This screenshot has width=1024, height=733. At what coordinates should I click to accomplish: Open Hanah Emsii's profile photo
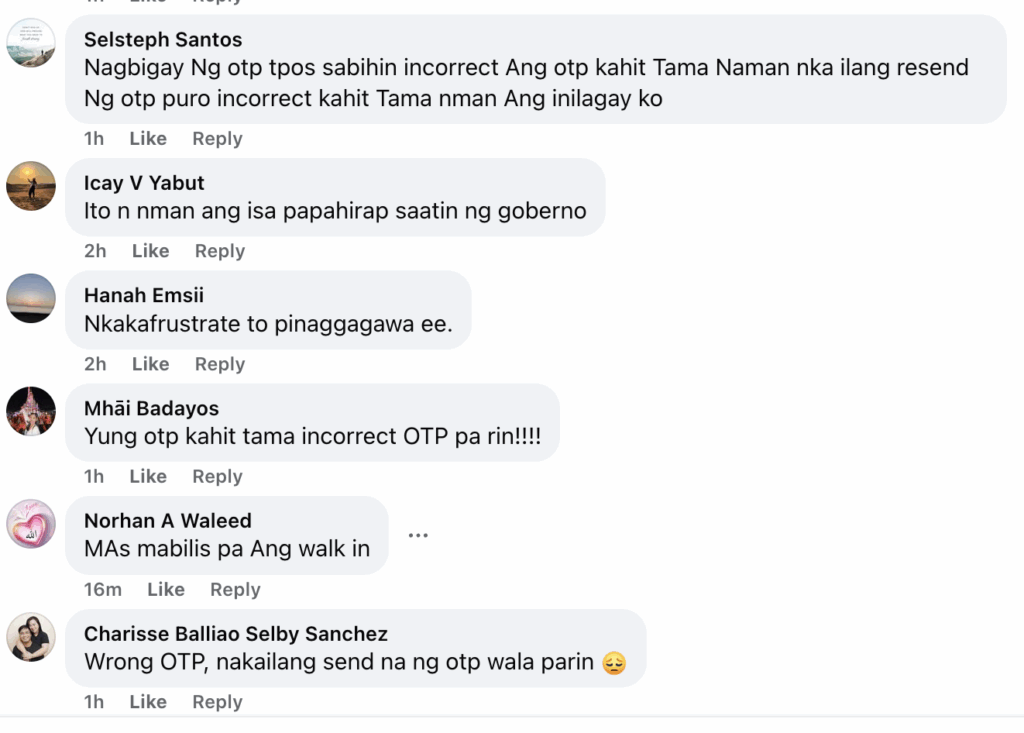(31, 298)
